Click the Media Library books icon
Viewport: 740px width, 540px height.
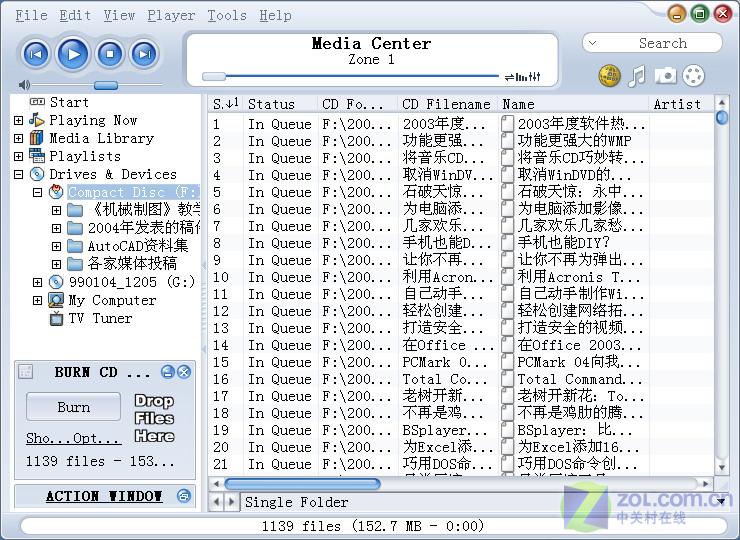(x=37, y=138)
